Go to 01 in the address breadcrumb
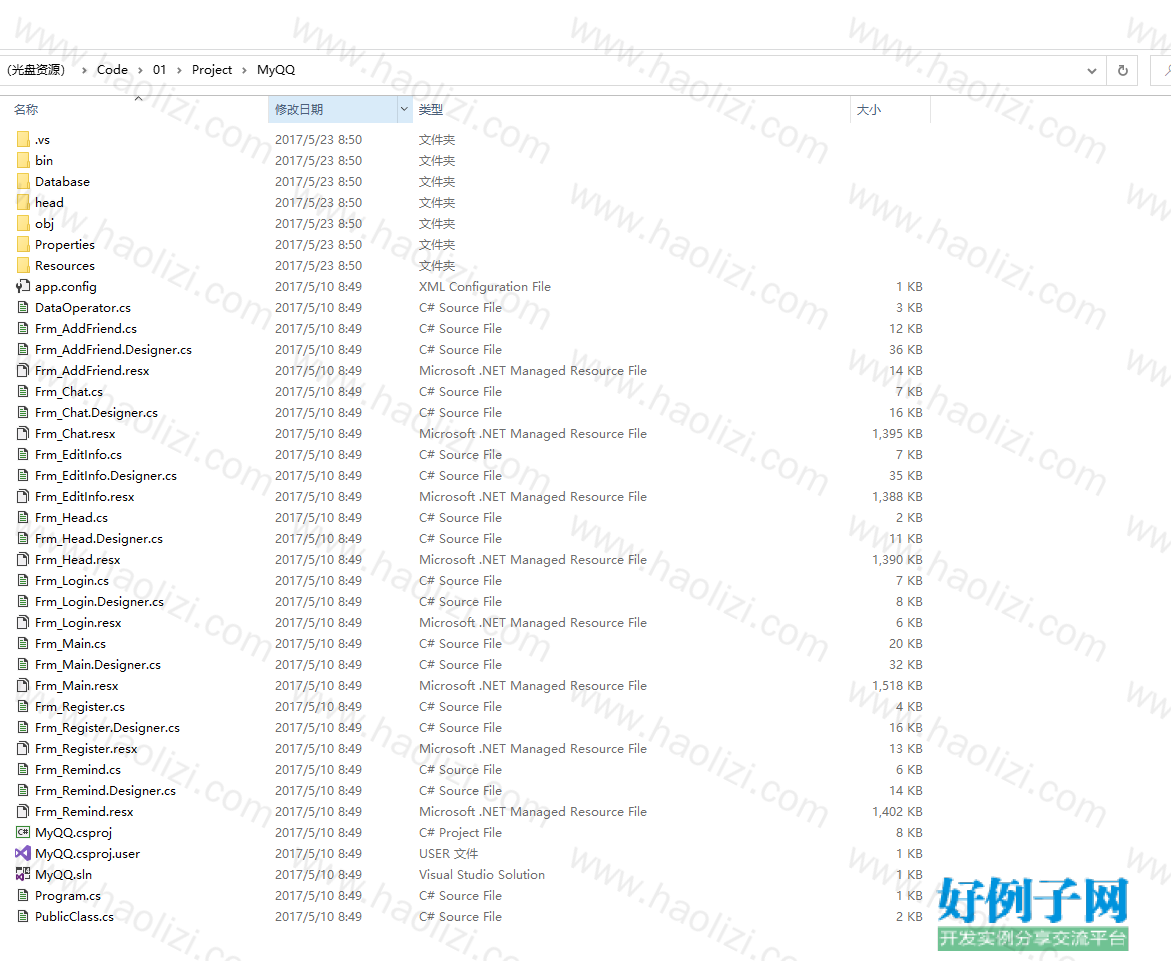Image resolution: width=1171 pixels, height=961 pixels. 159,69
